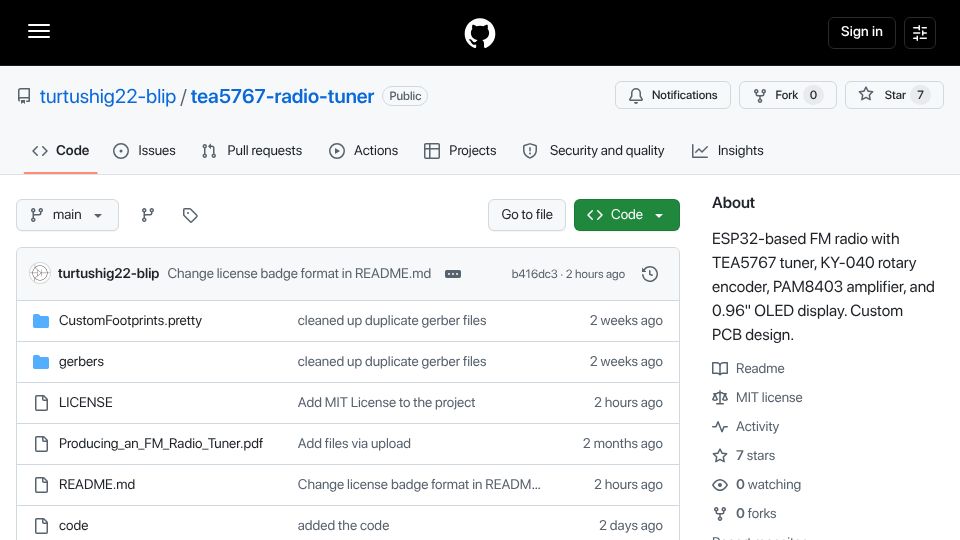Star the repository
Viewport: 960px width, 540px height.
[x=894, y=95]
